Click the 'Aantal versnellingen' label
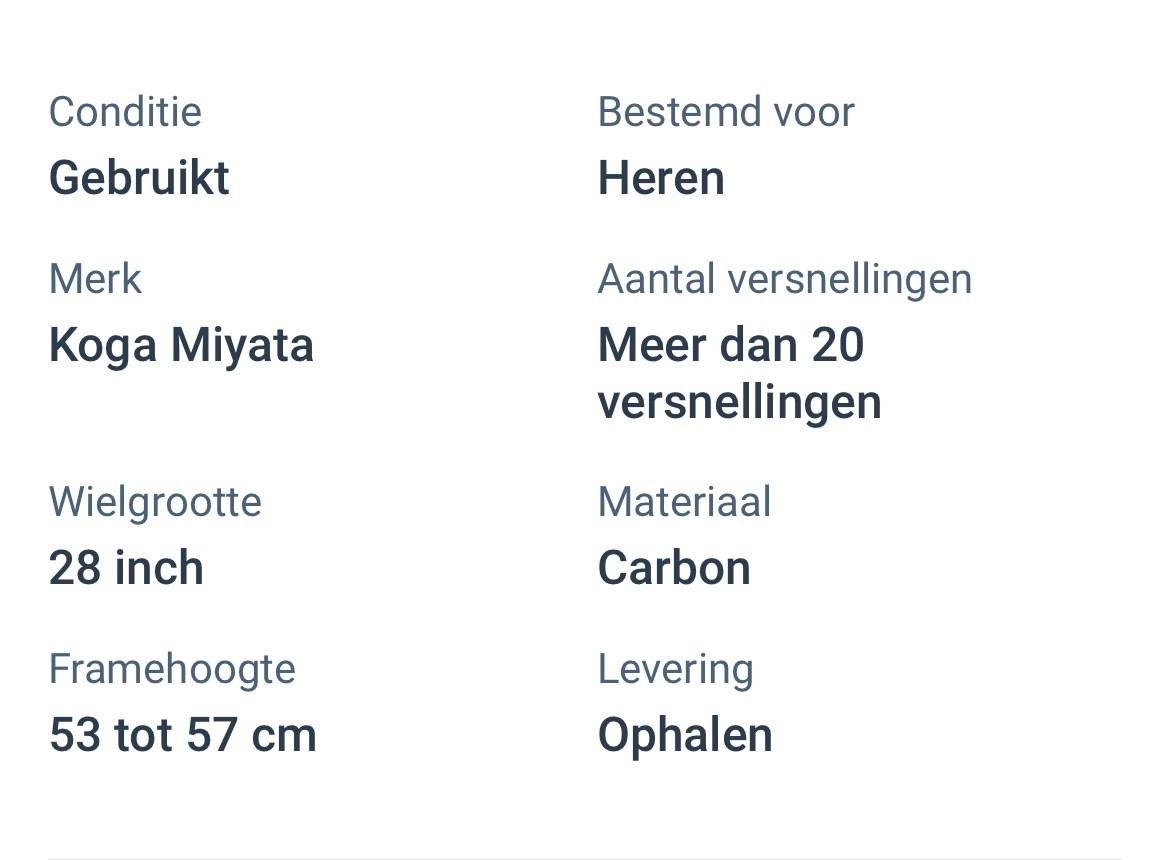The image size is (1170, 860). 785,279
